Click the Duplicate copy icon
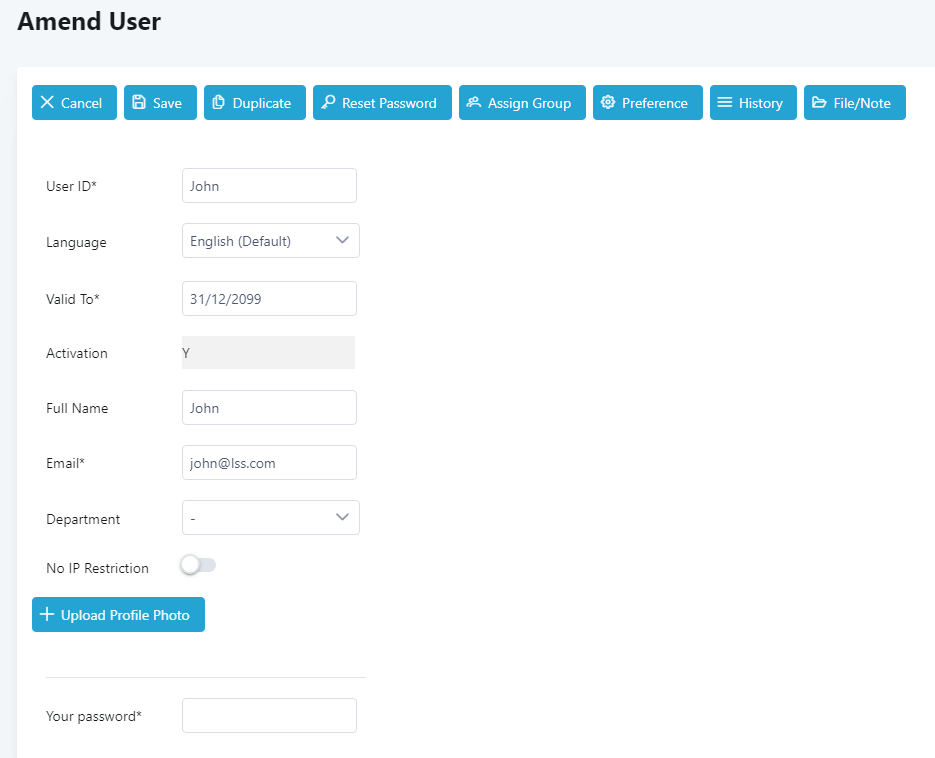Viewport: 935px width, 758px height. tap(219, 103)
